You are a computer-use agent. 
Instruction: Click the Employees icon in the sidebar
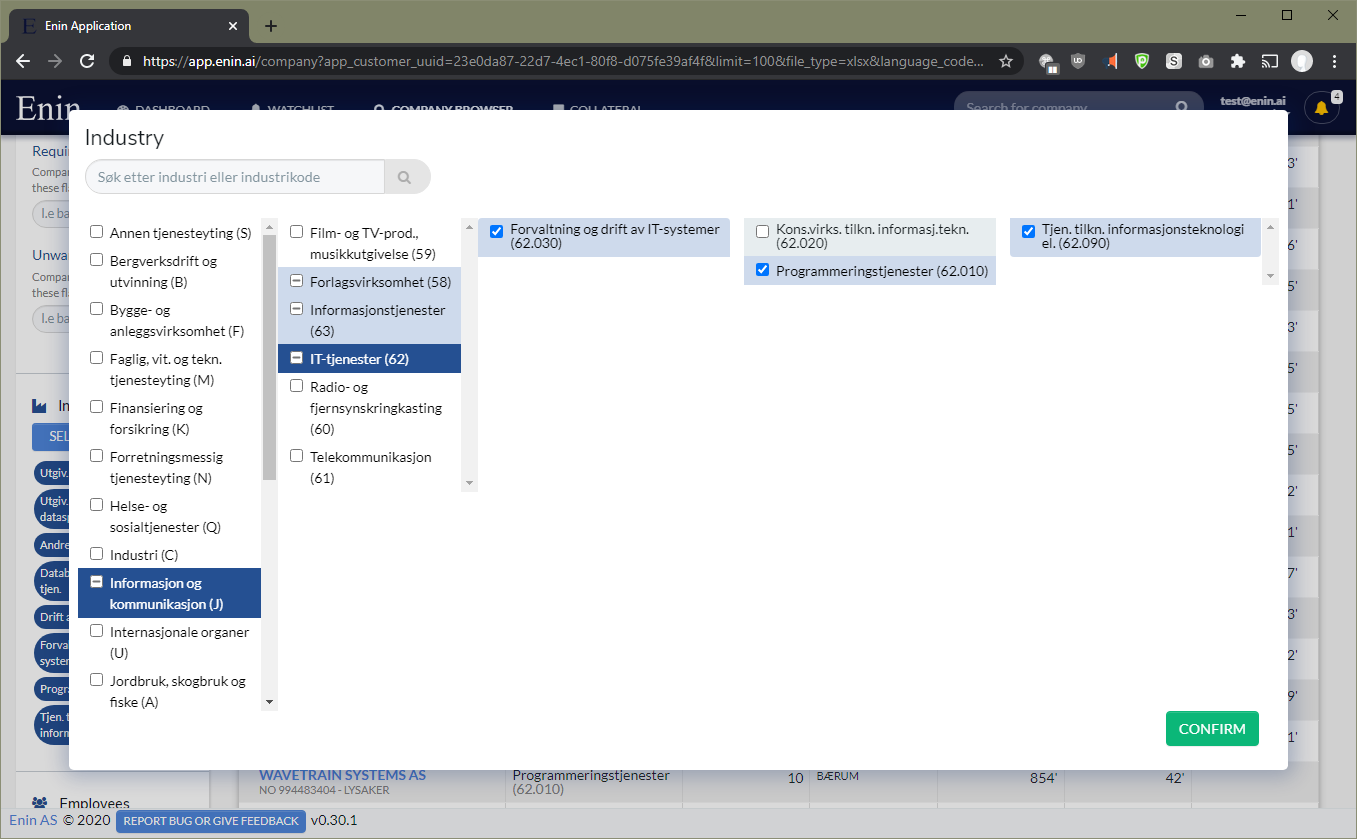pos(40,803)
